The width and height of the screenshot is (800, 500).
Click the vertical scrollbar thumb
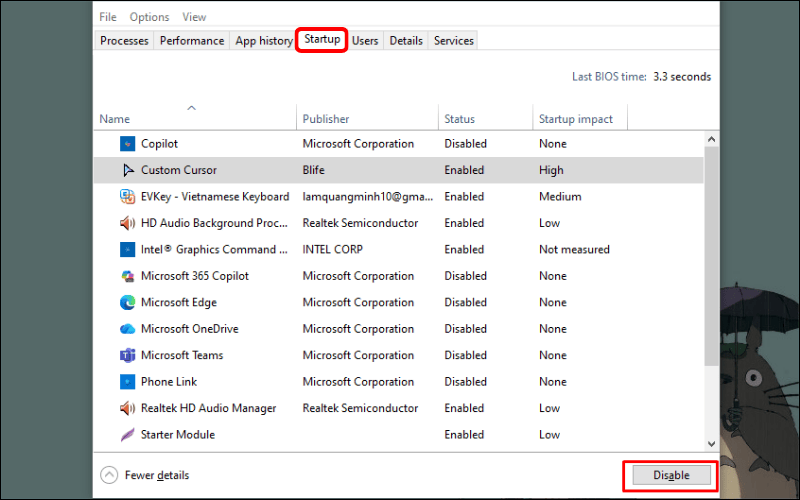pos(711,256)
